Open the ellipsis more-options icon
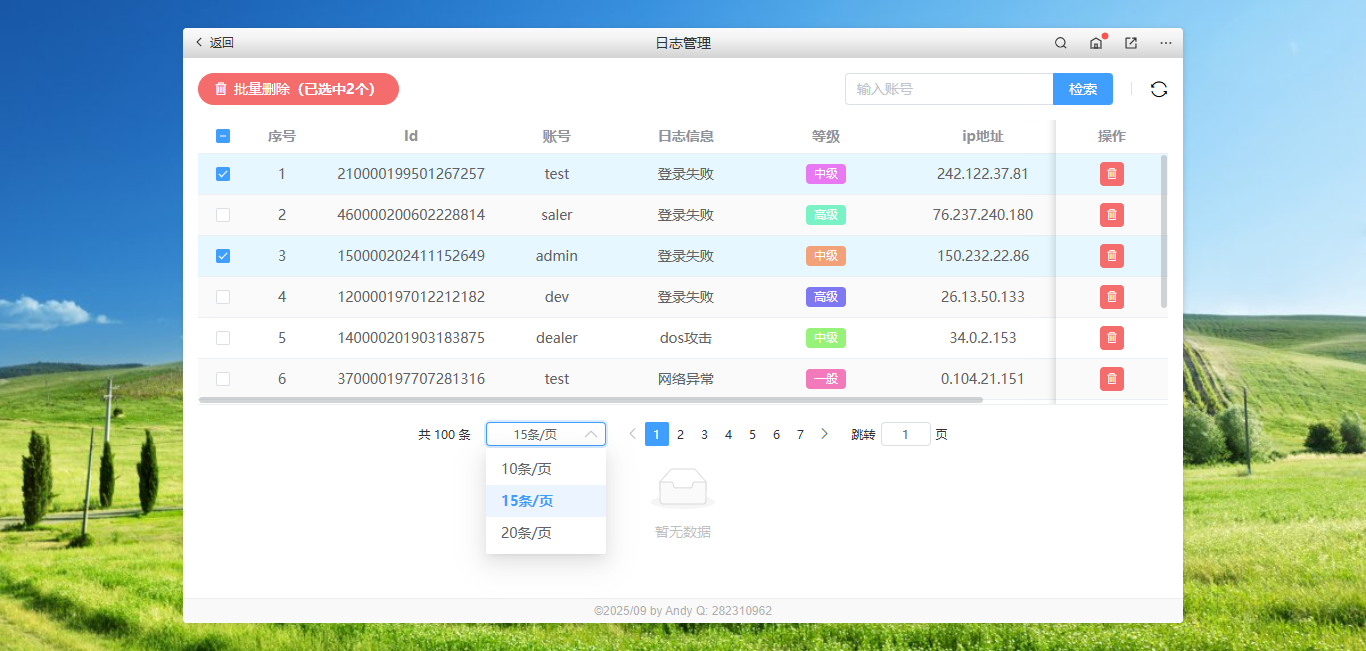The height and width of the screenshot is (651, 1366). click(x=1165, y=43)
